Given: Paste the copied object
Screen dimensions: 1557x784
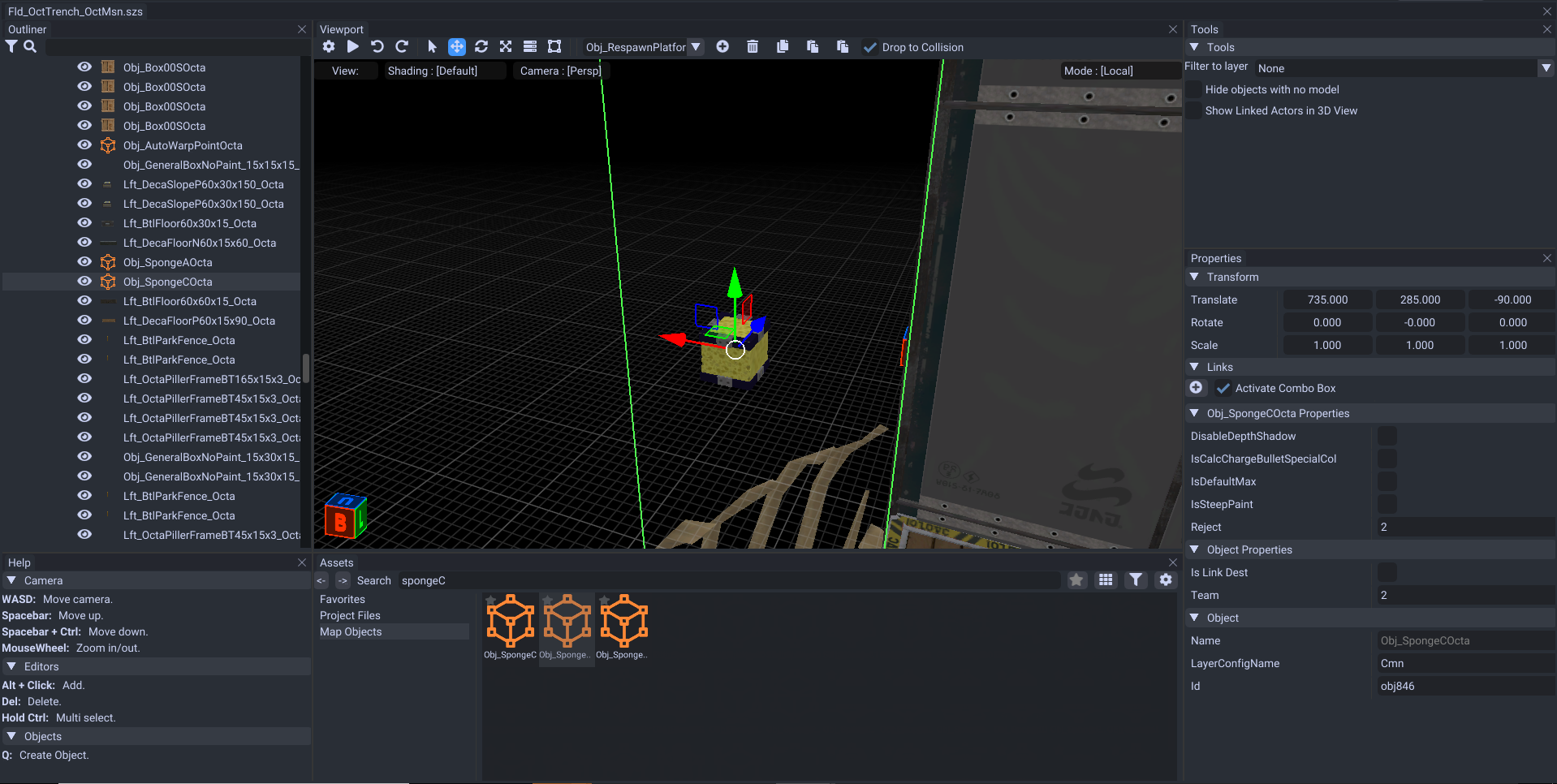Looking at the screenshot, I should point(813,47).
